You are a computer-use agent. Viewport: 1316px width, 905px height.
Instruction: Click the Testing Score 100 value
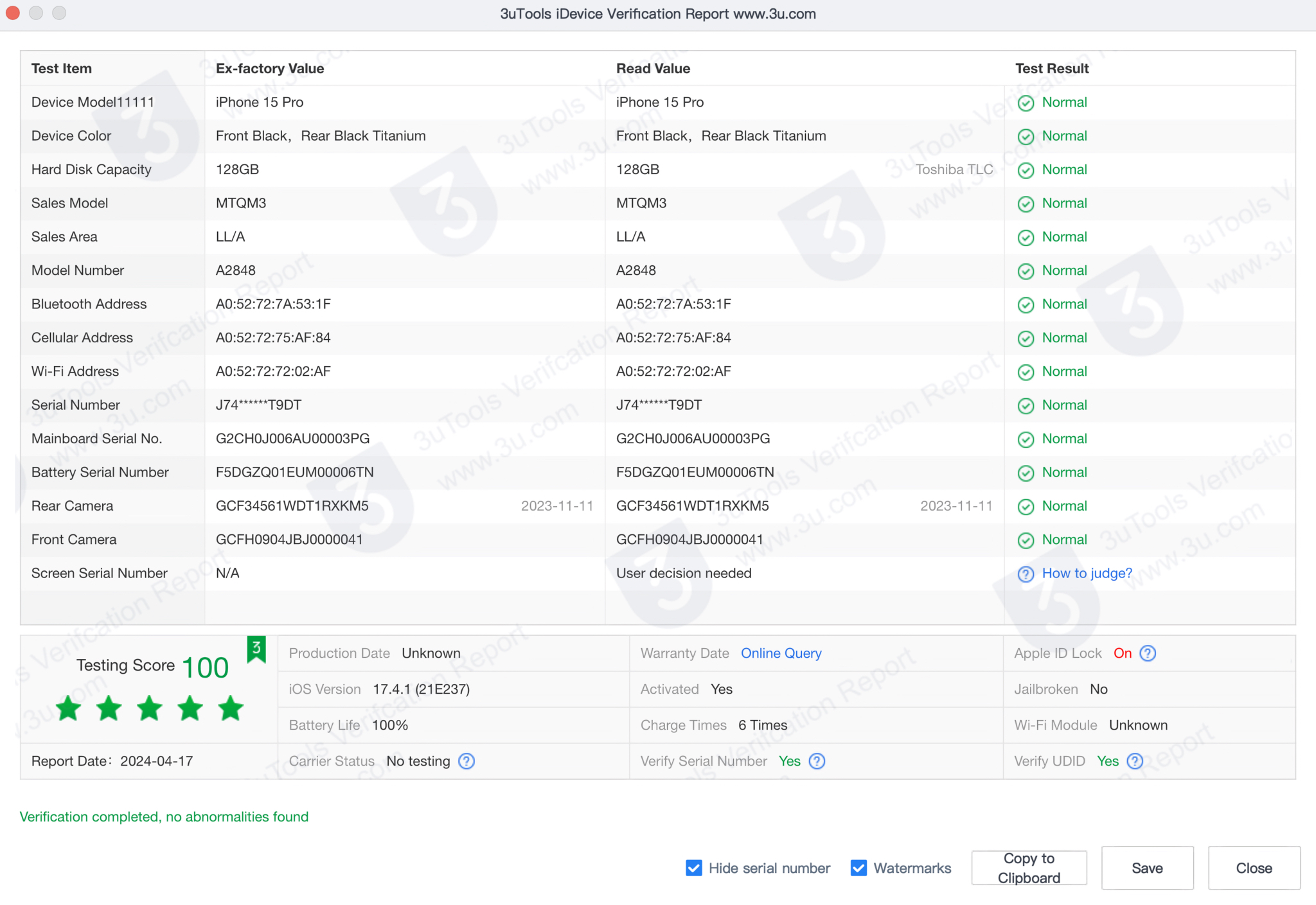pos(206,668)
